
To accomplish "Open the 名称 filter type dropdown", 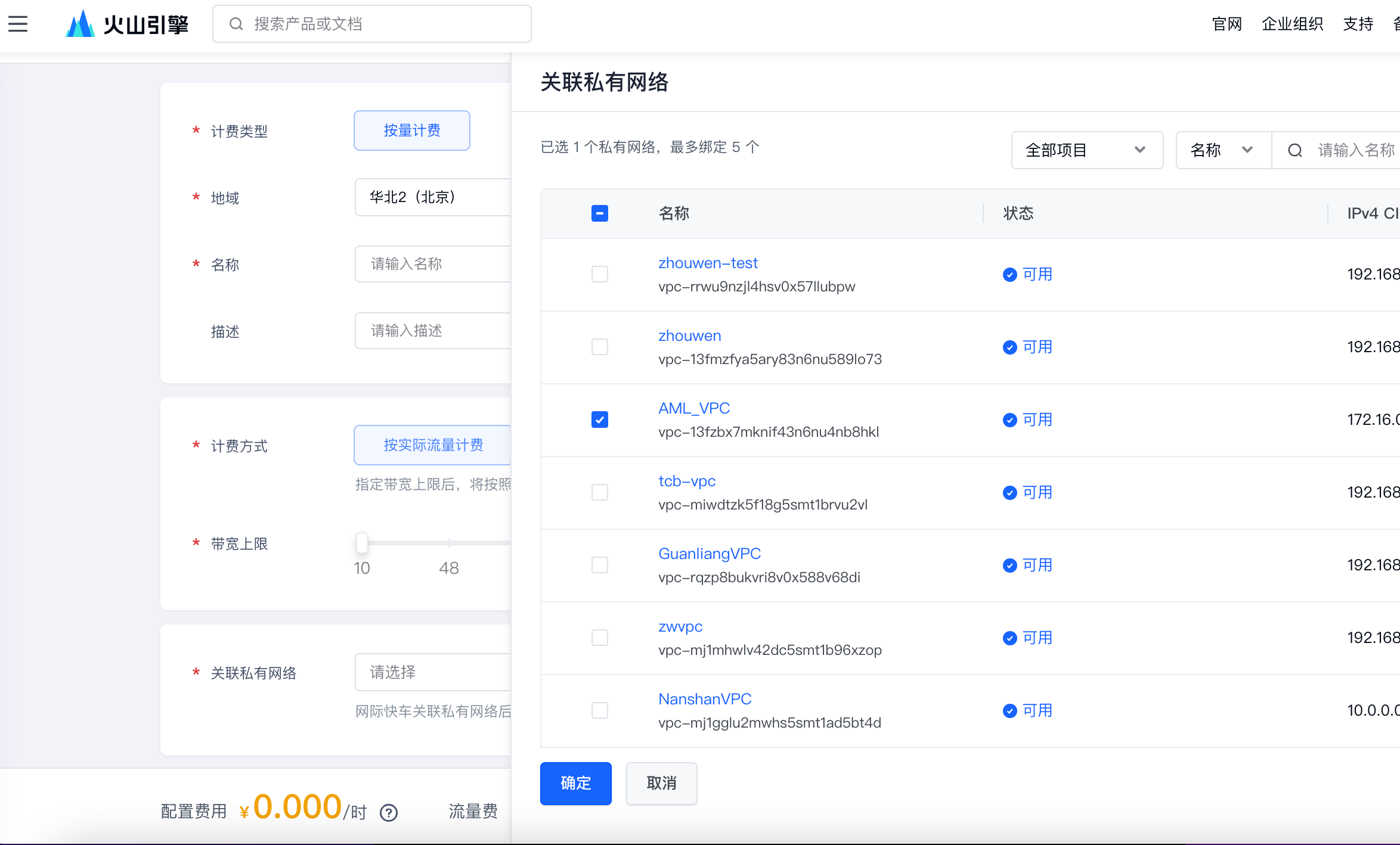I will (1222, 150).
